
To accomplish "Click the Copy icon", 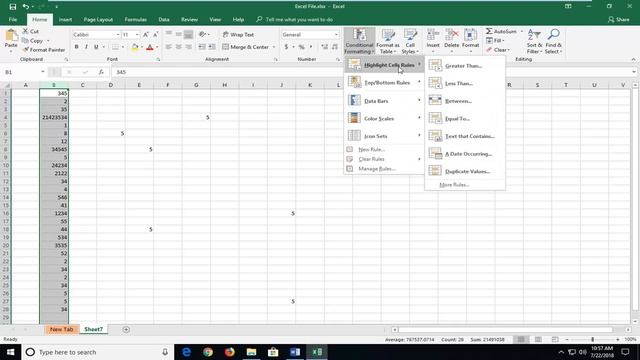I will (x=25, y=40).
